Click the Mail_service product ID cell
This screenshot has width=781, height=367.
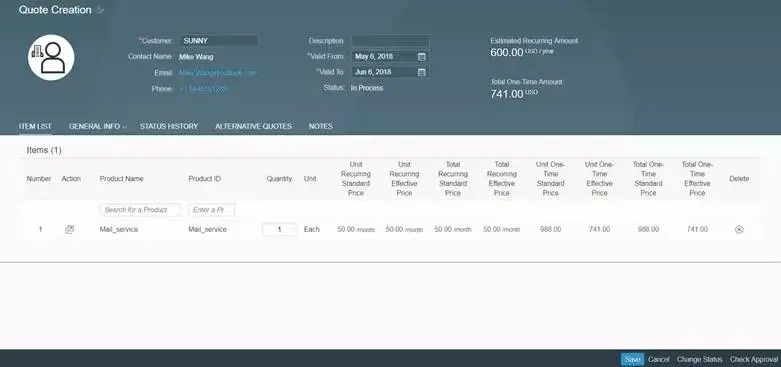207,230
